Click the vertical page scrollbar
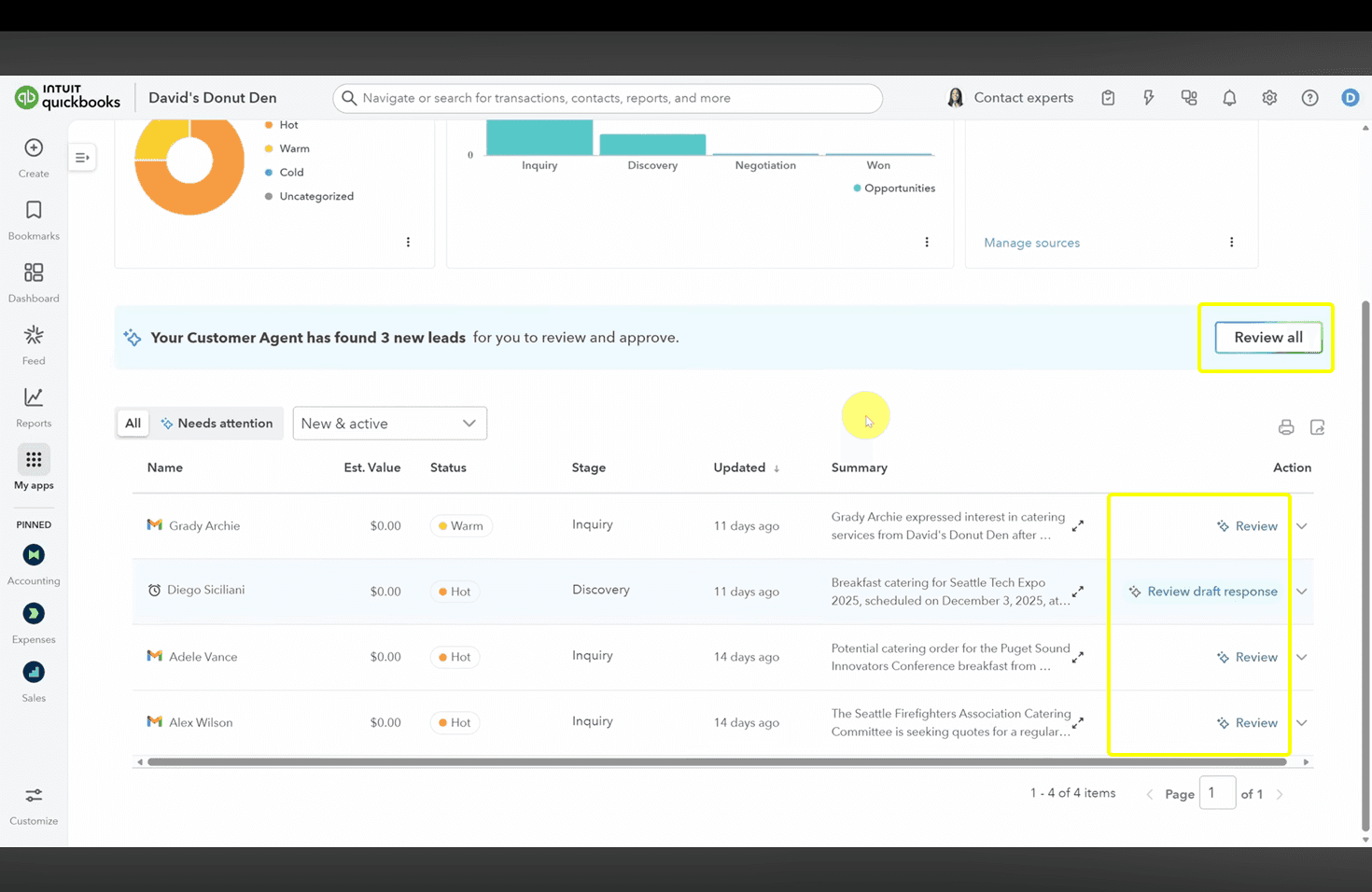 (1365, 564)
